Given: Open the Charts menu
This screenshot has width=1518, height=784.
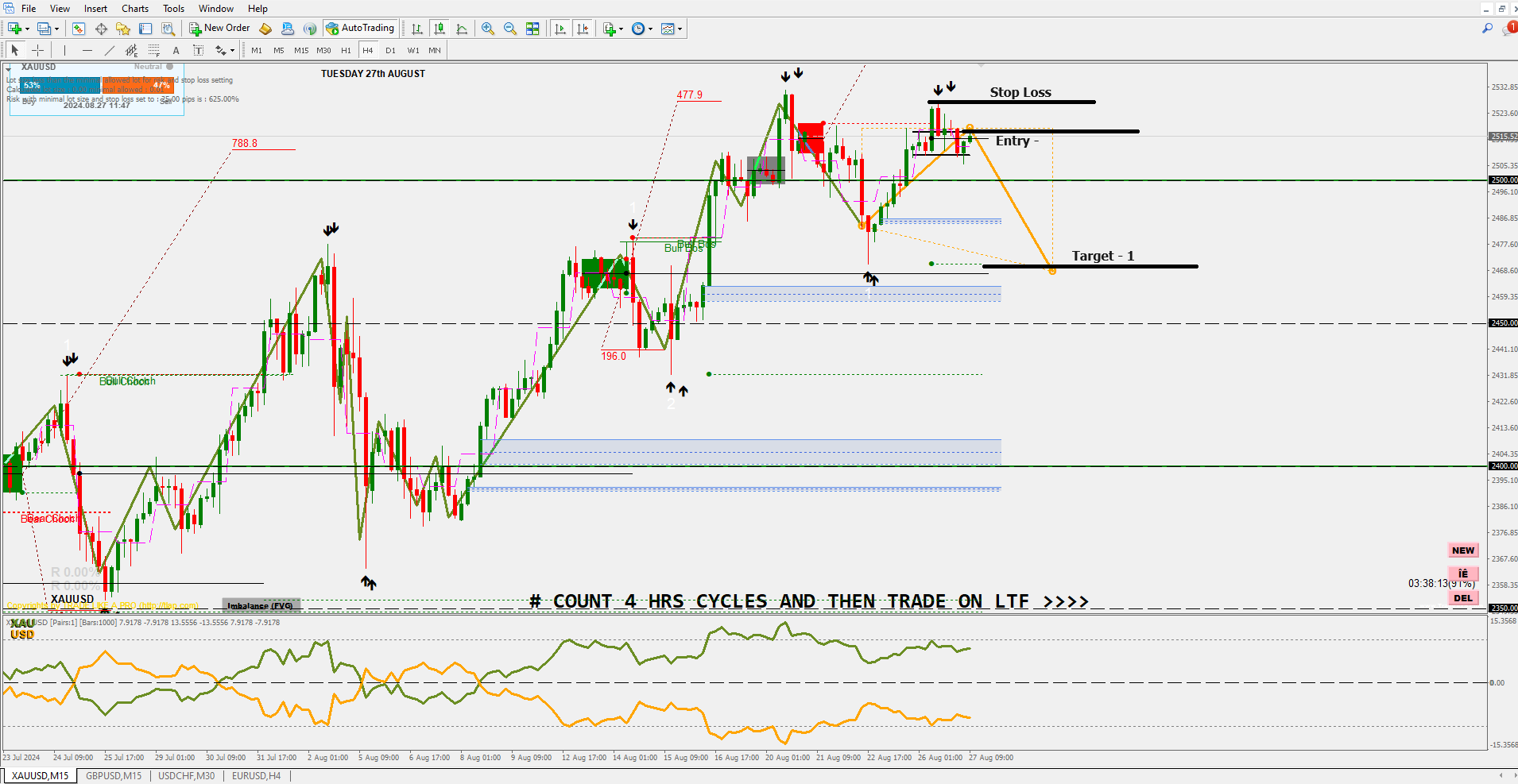Looking at the screenshot, I should tap(135, 9).
